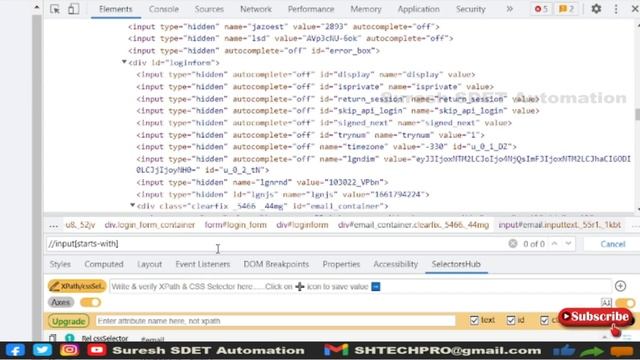Click the Facebook icon in the bottom banner
The width and height of the screenshot is (640, 360).
pyautogui.click(x=15, y=350)
